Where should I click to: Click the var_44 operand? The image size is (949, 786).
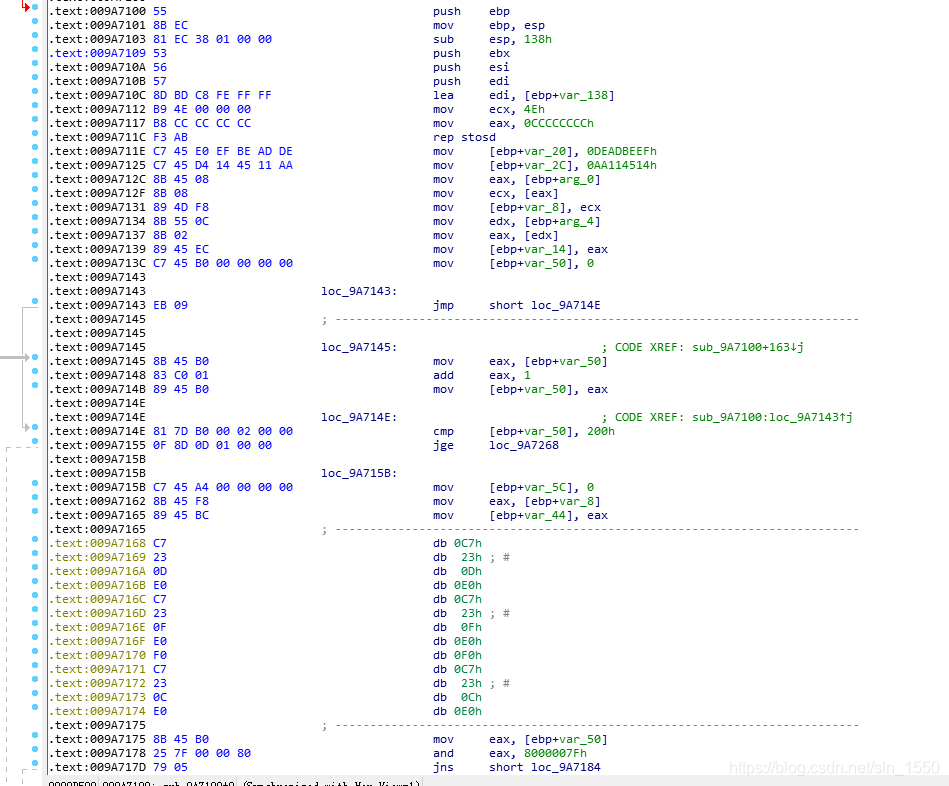pyautogui.click(x=546, y=516)
